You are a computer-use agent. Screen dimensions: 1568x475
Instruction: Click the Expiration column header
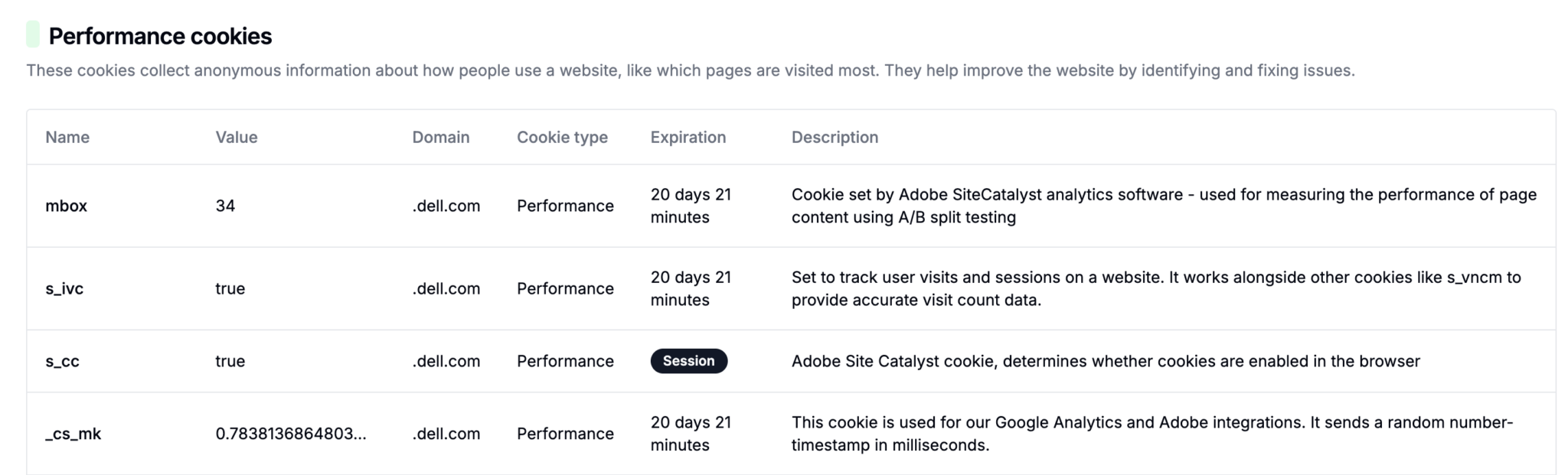click(x=688, y=137)
